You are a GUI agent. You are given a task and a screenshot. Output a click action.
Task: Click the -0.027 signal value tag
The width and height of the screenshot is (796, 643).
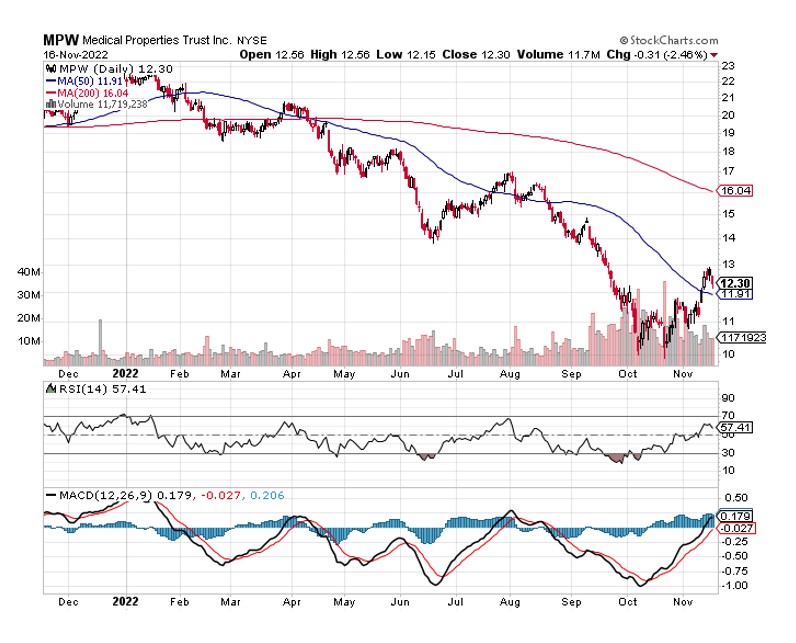pyautogui.click(x=736, y=528)
